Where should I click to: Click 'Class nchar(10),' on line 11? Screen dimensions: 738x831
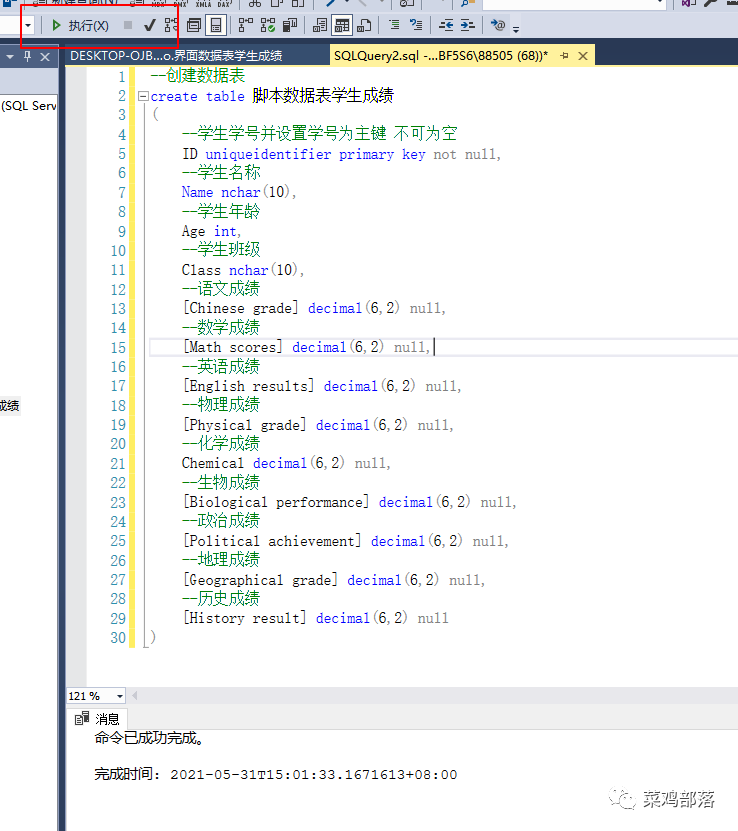(x=243, y=270)
